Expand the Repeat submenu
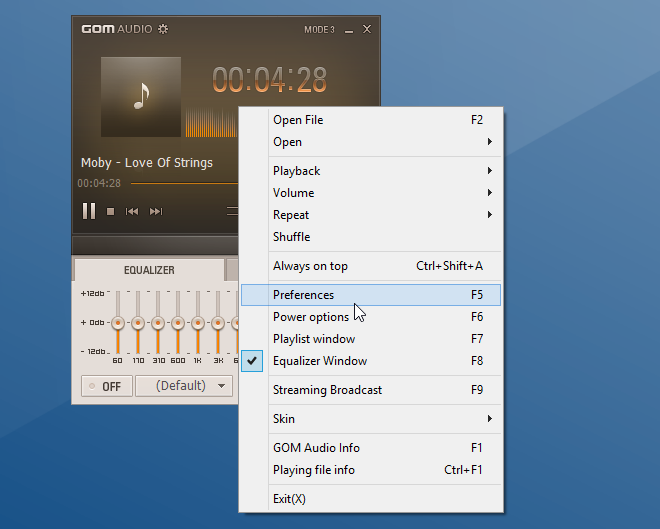 pos(371,215)
